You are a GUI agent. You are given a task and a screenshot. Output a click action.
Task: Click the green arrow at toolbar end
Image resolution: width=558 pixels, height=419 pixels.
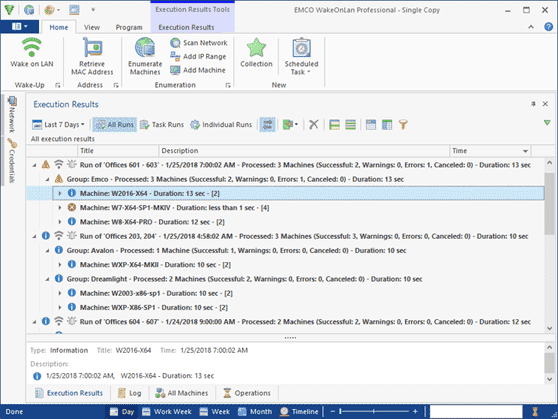547,123
